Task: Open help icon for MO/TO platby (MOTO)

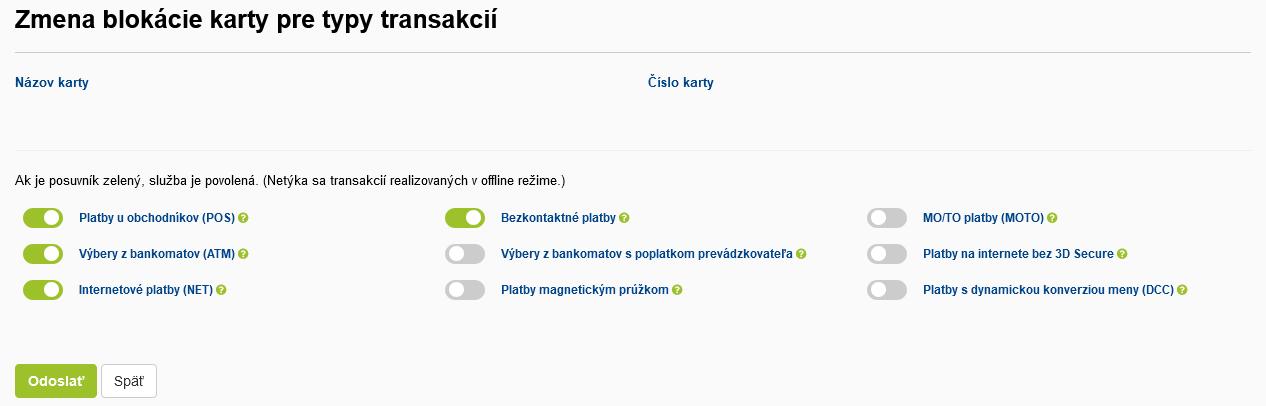Action: [1052, 218]
